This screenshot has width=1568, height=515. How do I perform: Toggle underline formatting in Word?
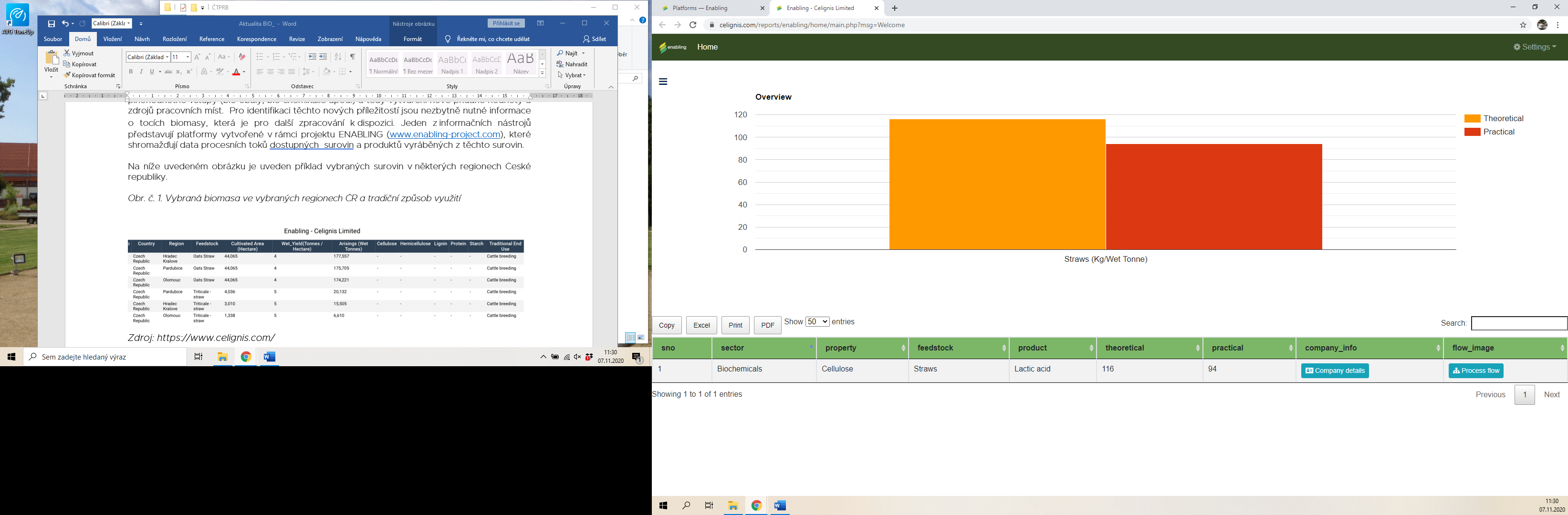click(152, 72)
